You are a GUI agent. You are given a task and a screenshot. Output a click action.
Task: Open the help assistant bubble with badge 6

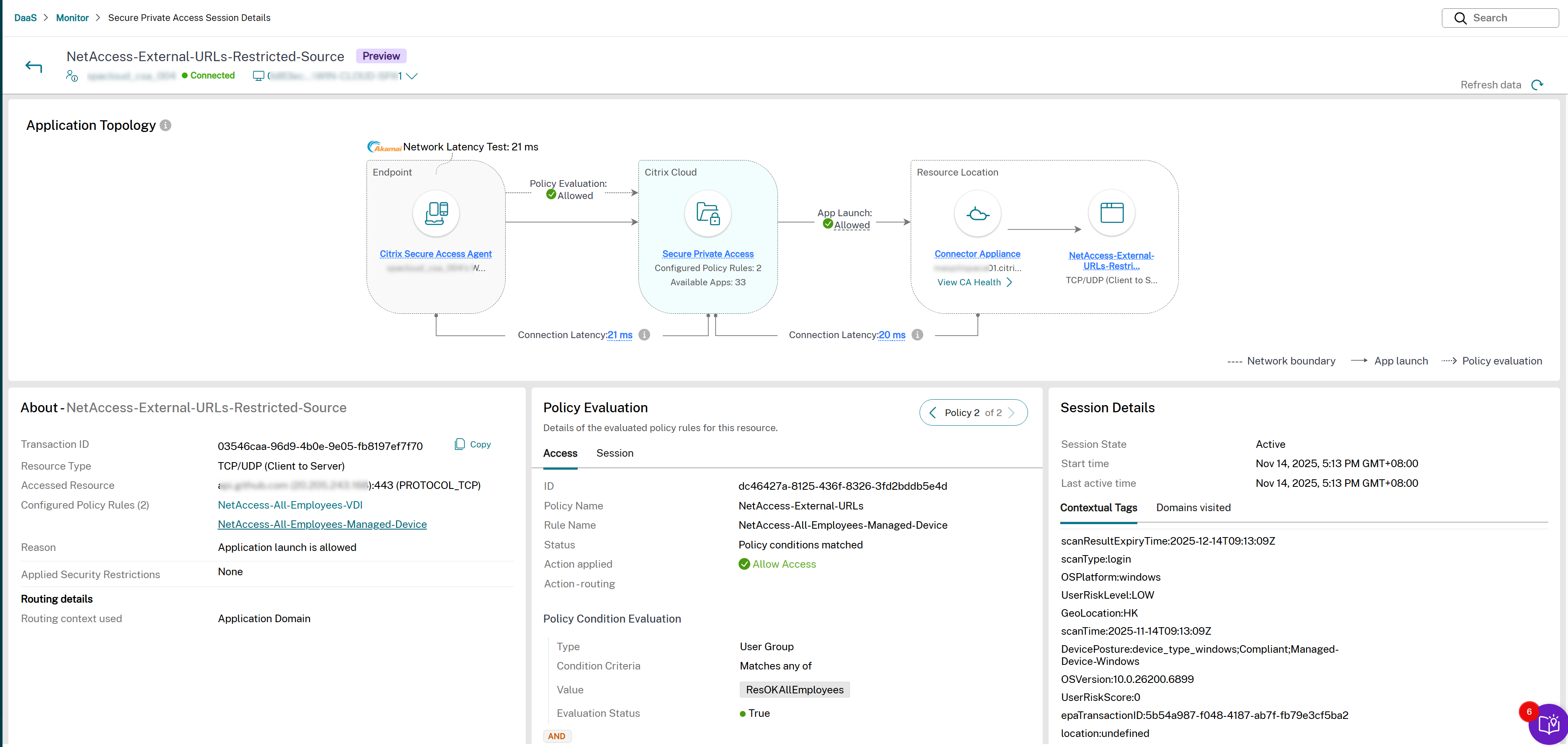point(1549,724)
